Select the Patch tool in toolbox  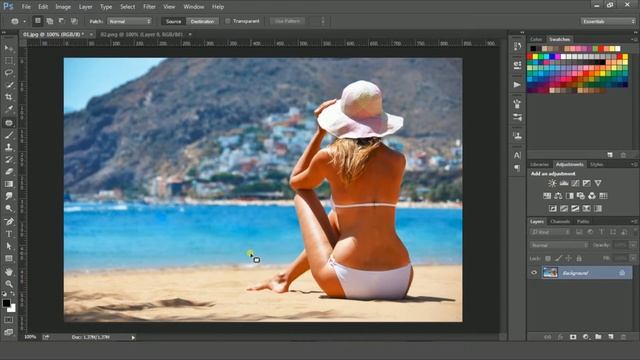tap(9, 123)
